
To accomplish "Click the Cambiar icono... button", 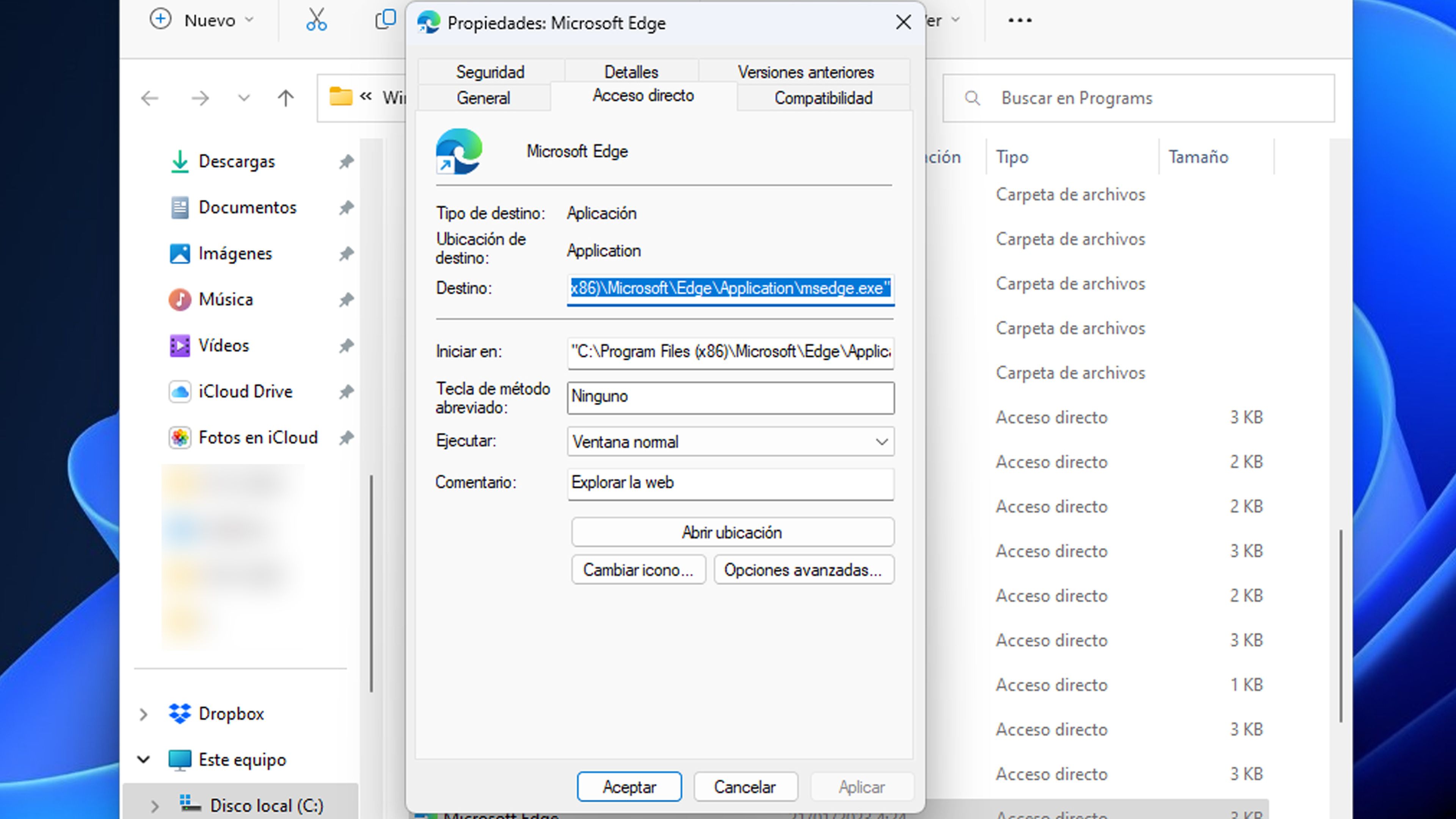I will pyautogui.click(x=638, y=570).
